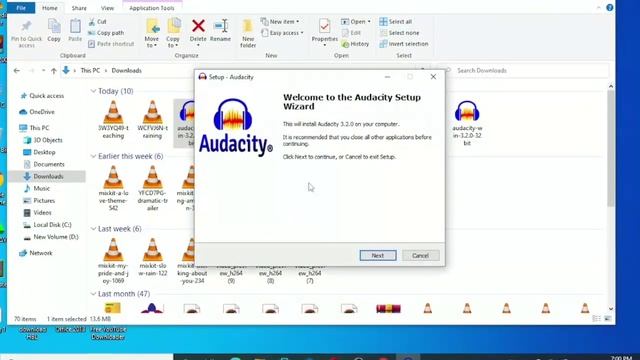Click Select all in ribbon

pyautogui.click(x=396, y=22)
